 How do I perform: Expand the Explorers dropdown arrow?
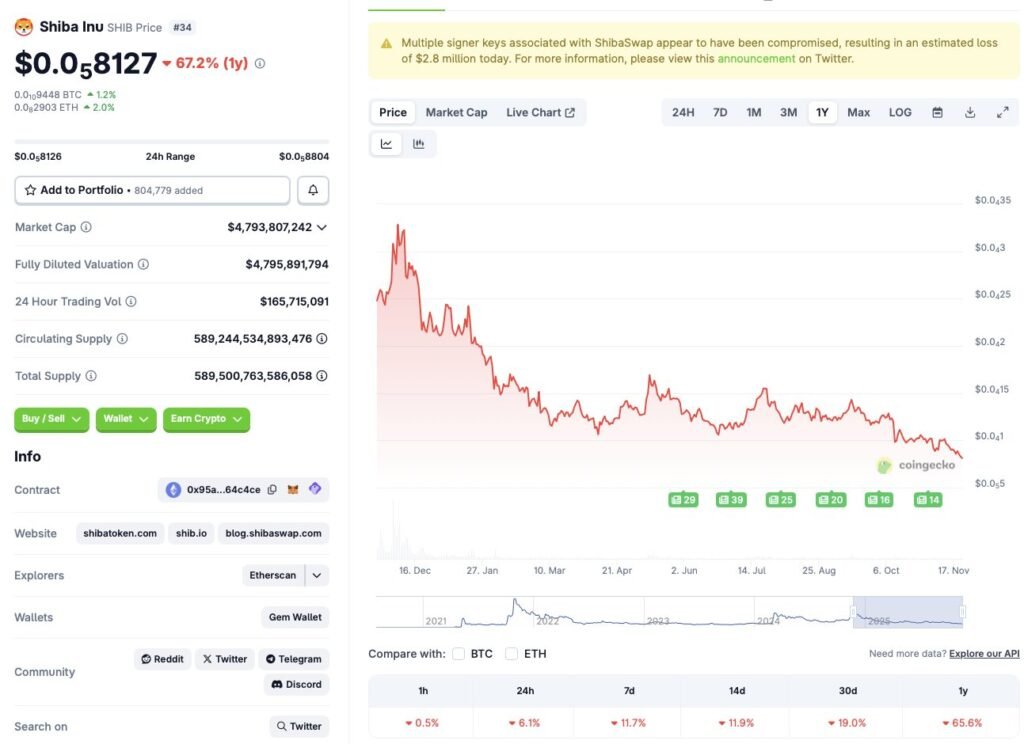pyautogui.click(x=317, y=575)
